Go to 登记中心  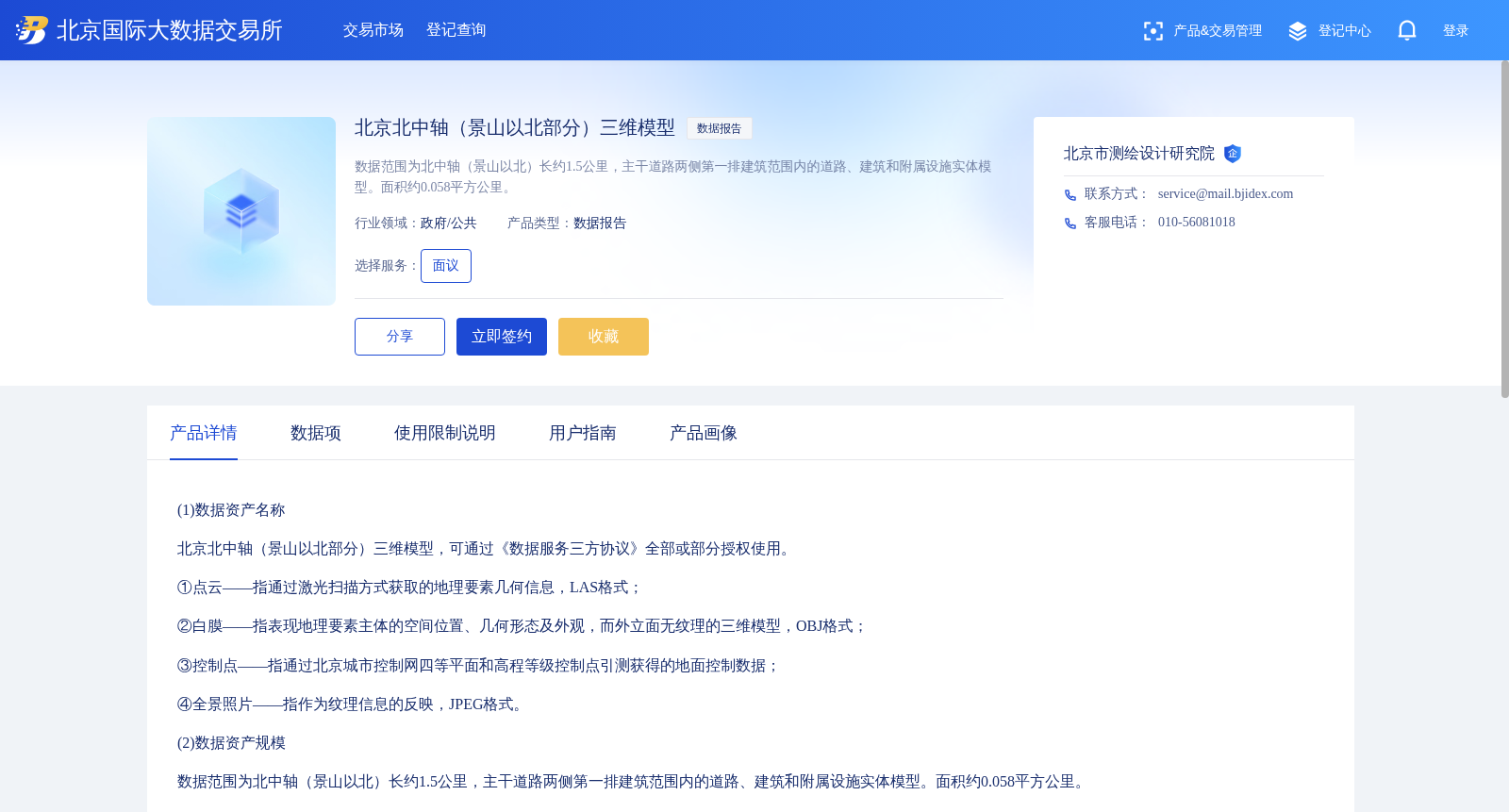[x=1345, y=31]
